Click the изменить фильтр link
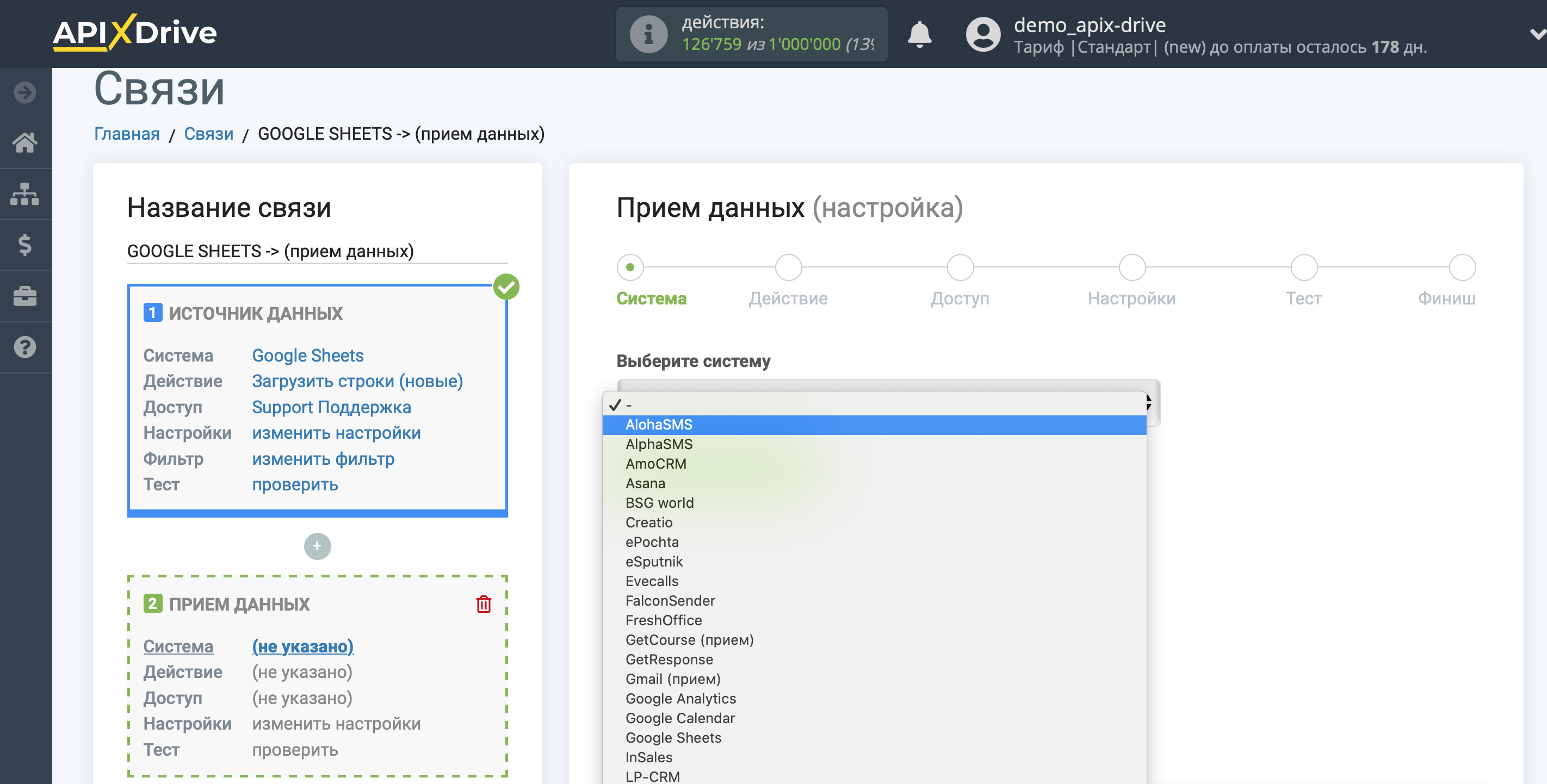Screen dimensions: 1547x784 pos(323,459)
